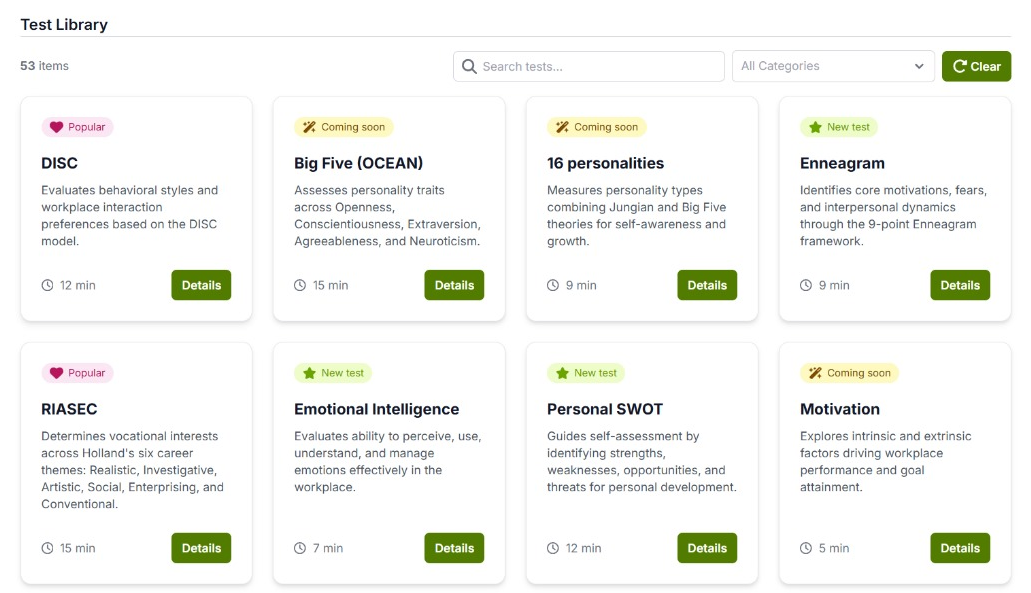Click the wand icon on Motivation card

coord(815,373)
